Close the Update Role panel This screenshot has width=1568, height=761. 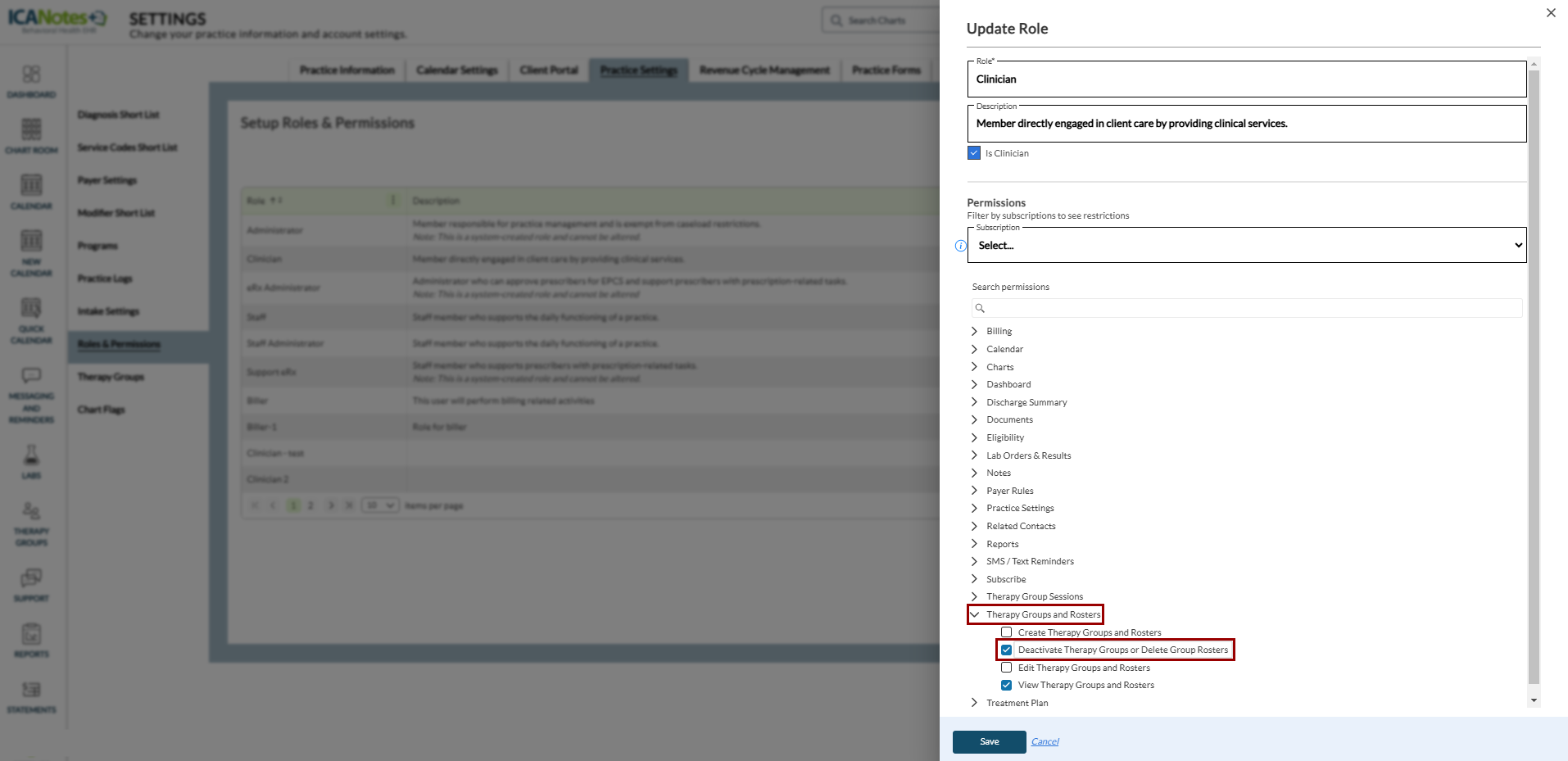[1550, 13]
